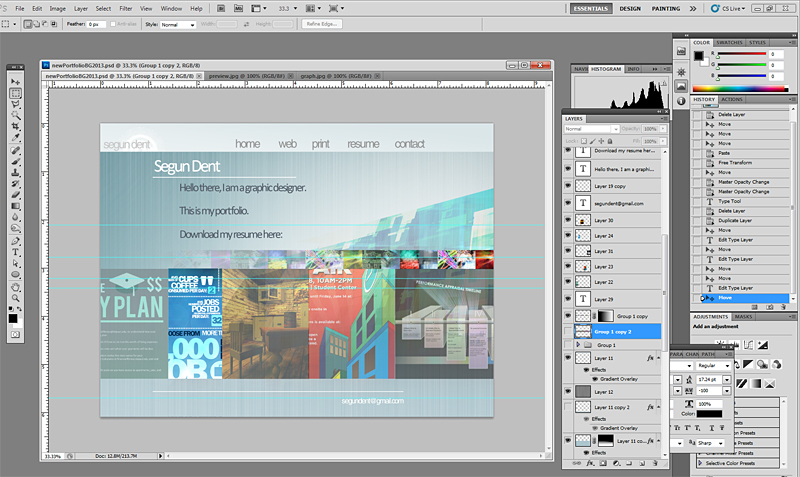This screenshot has width=800, height=477.
Task: Click the blue B color slider
Action: click(x=741, y=76)
